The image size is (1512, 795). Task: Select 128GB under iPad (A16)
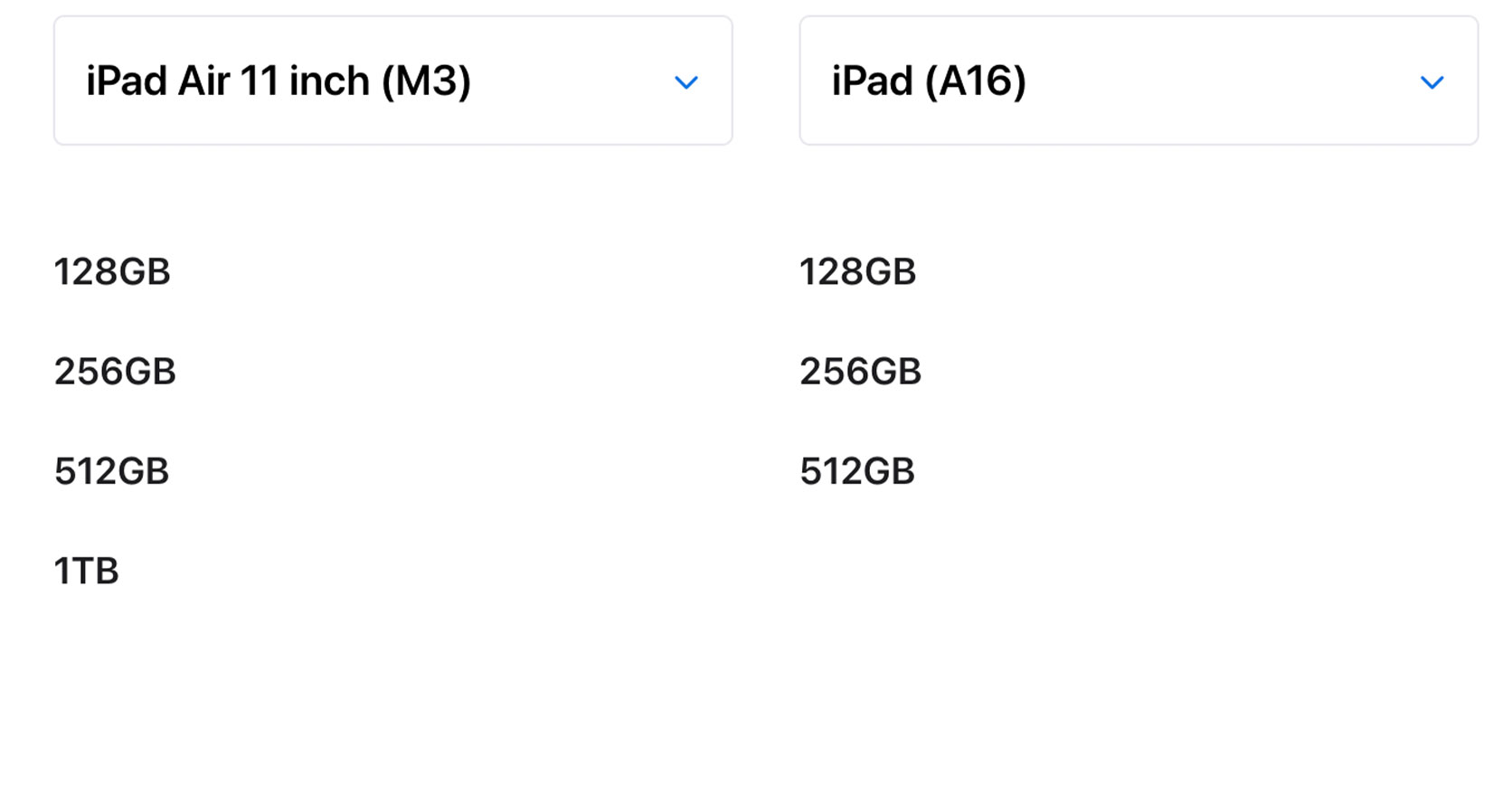(x=857, y=271)
